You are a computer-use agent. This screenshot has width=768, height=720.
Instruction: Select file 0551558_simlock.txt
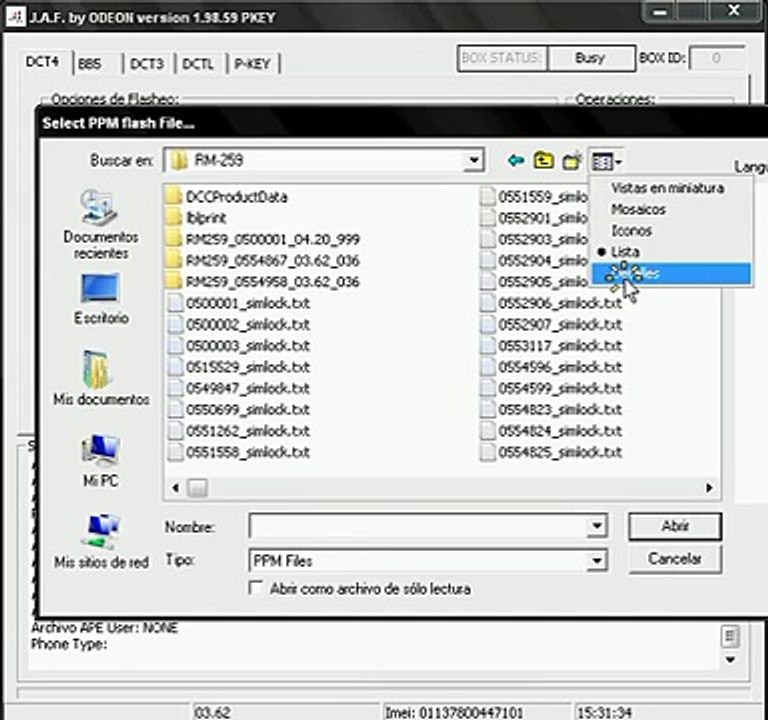point(239,452)
